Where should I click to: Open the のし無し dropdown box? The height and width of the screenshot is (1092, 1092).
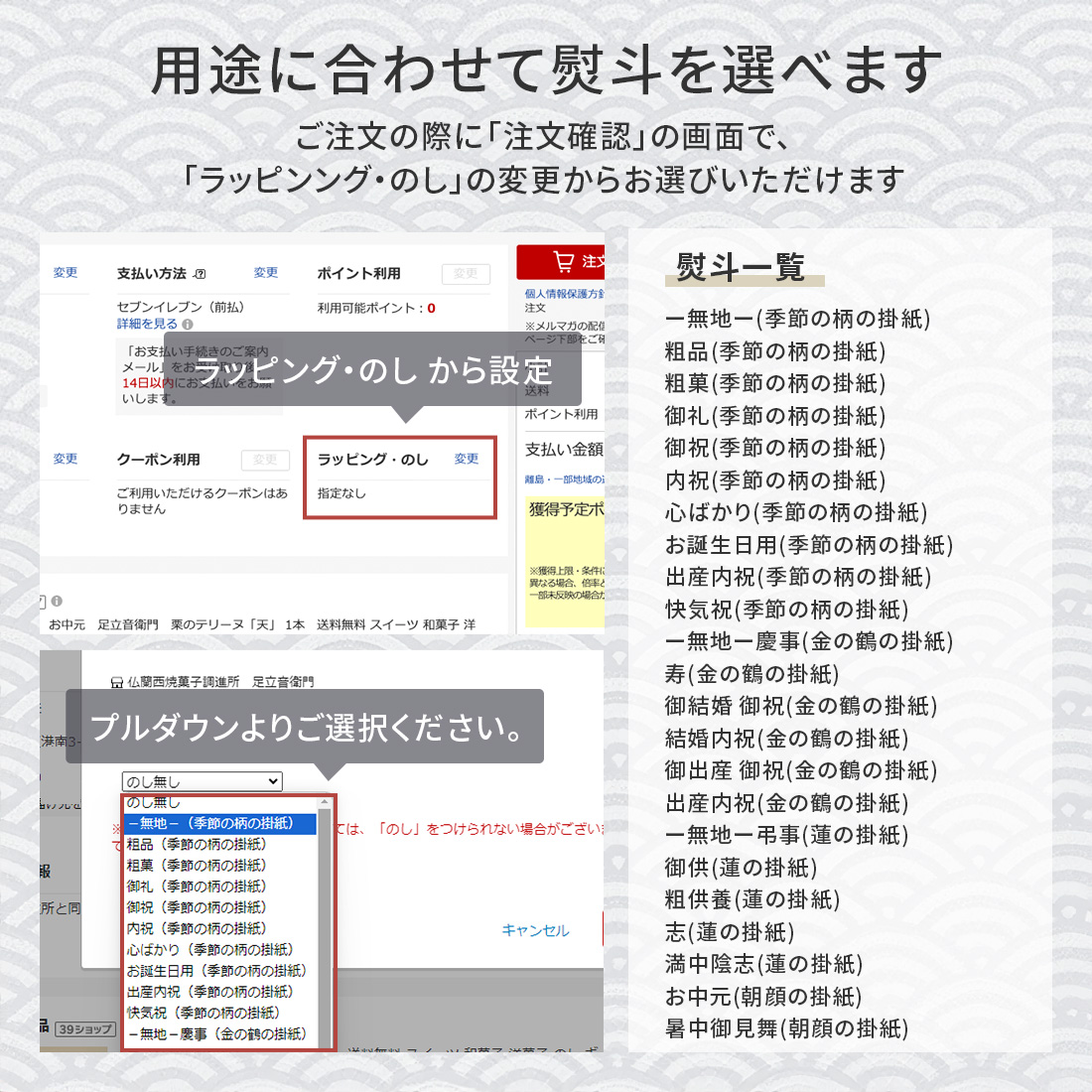[202, 781]
